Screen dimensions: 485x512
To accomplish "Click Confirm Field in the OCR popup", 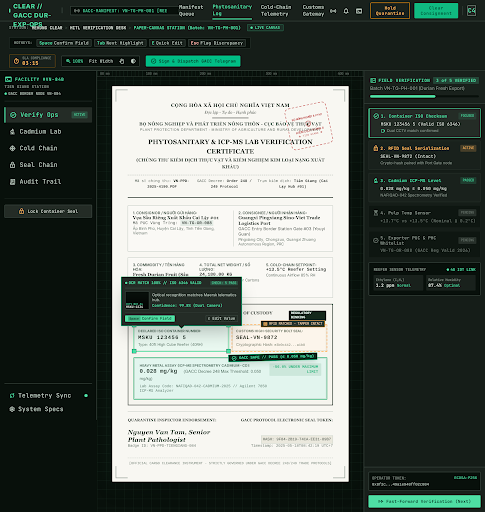I will coord(150,318).
